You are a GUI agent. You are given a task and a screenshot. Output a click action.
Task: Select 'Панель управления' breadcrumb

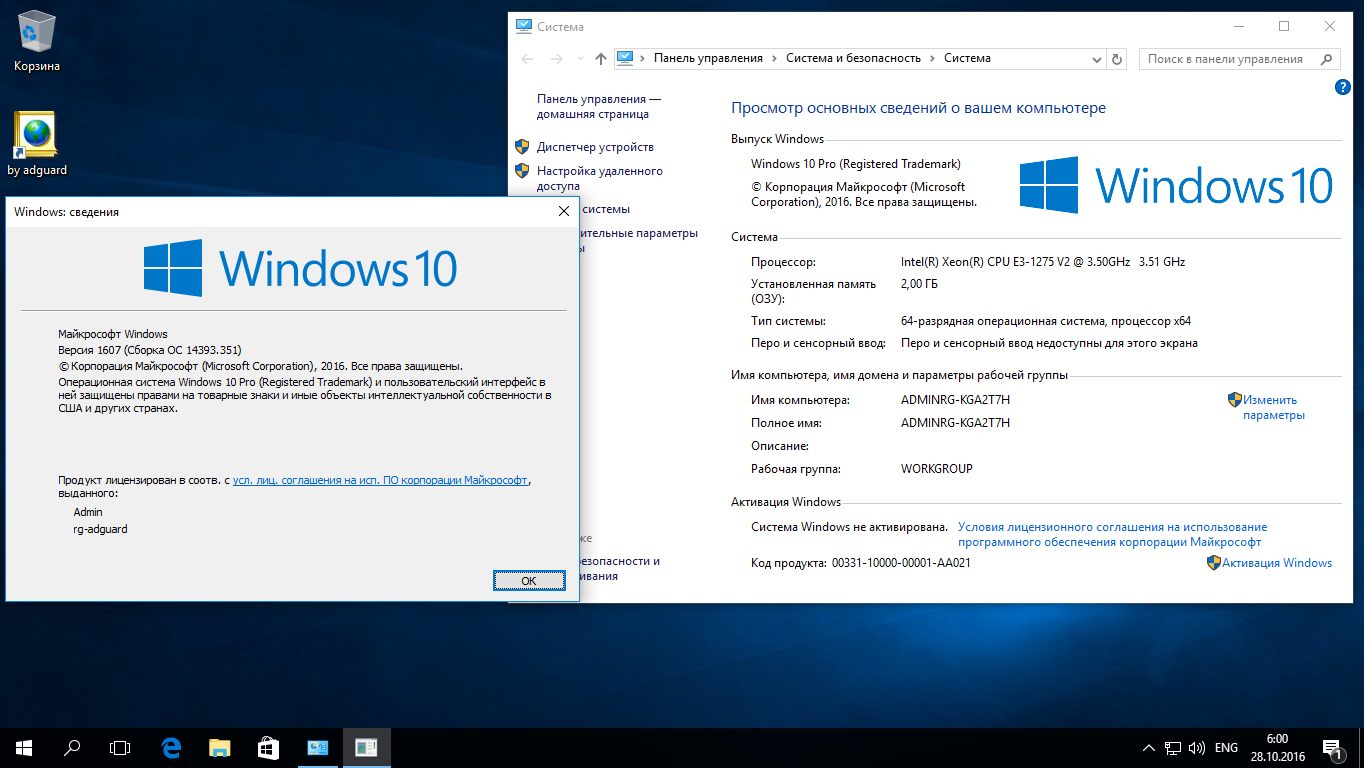[x=708, y=58]
